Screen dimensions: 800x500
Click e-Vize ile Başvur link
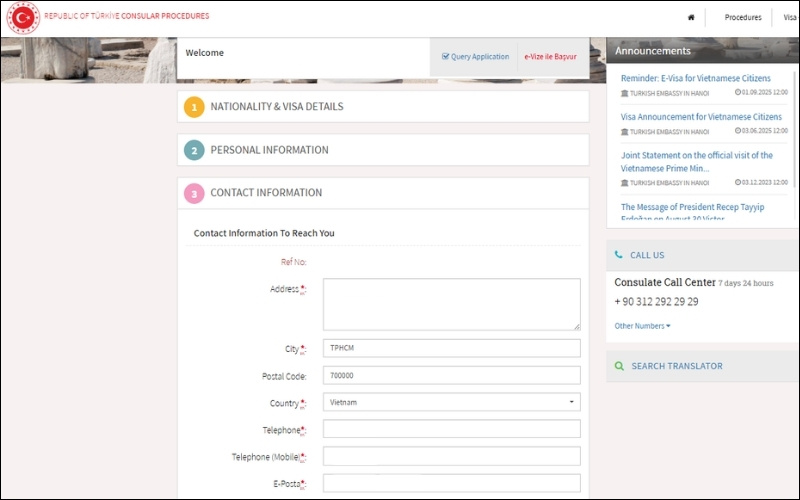click(x=550, y=57)
